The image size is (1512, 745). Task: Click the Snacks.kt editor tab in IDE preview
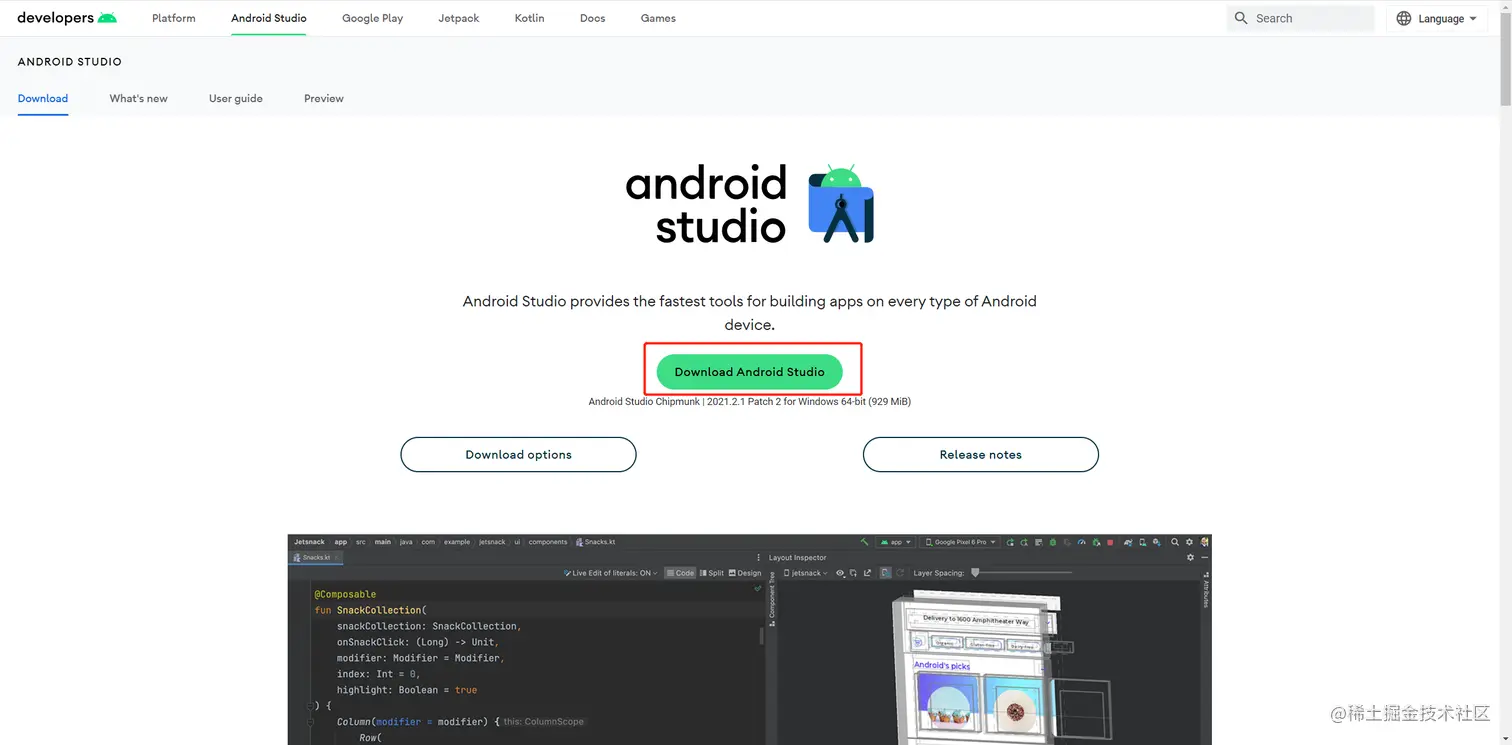(x=316, y=557)
